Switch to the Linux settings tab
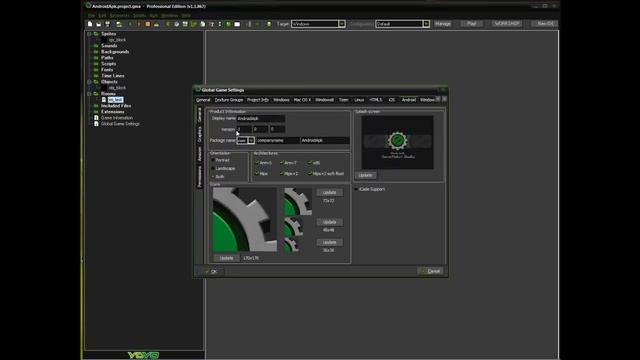 pos(359,100)
